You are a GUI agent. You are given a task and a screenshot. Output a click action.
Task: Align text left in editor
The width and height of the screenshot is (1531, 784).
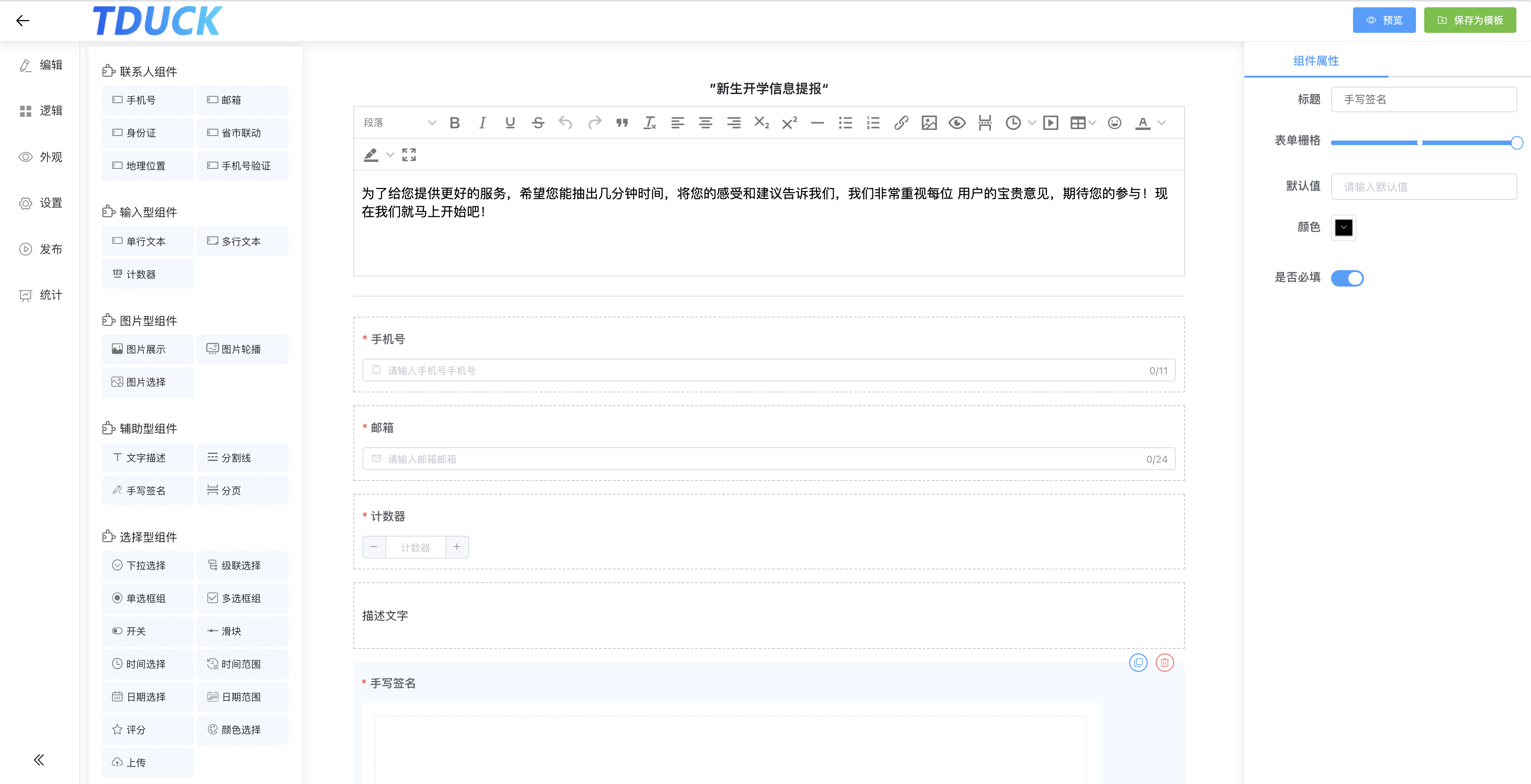[x=677, y=123]
